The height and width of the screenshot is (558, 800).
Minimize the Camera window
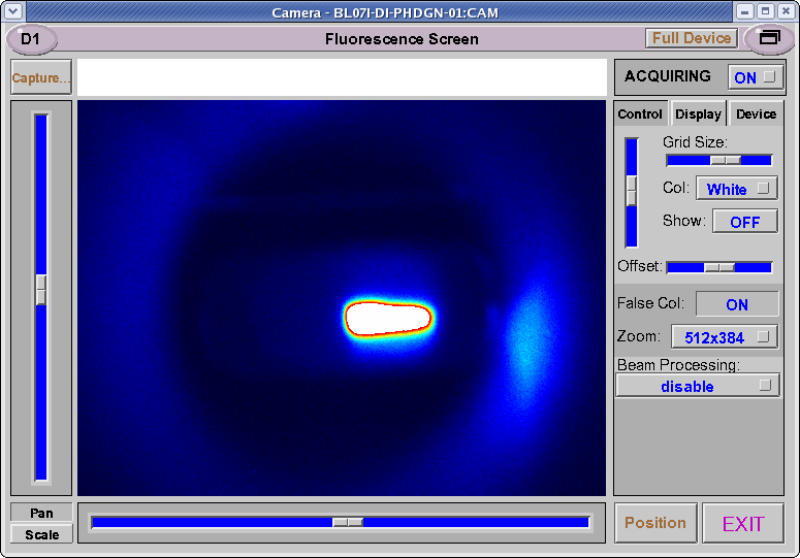click(744, 11)
